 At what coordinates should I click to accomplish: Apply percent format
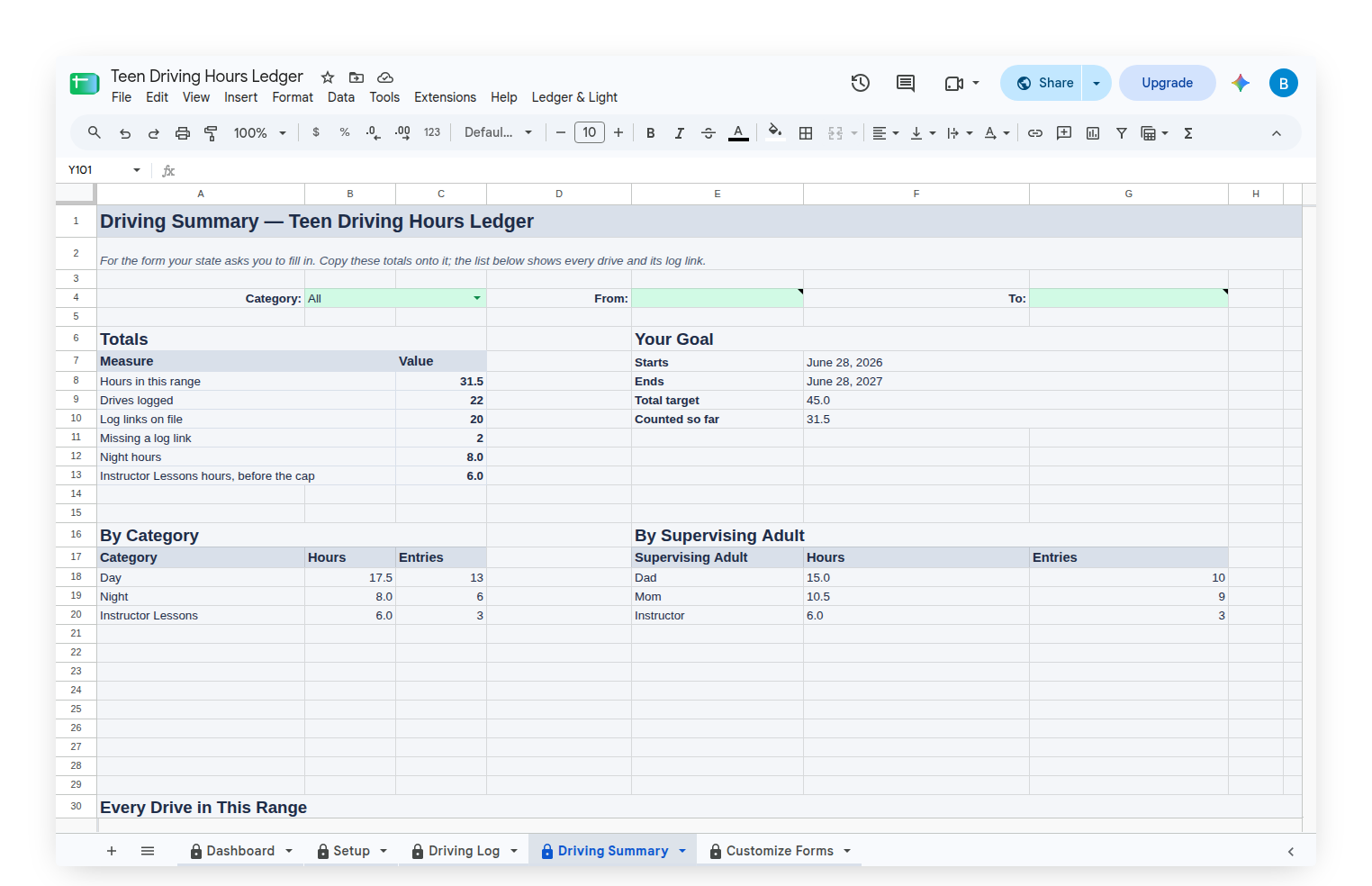coord(345,132)
